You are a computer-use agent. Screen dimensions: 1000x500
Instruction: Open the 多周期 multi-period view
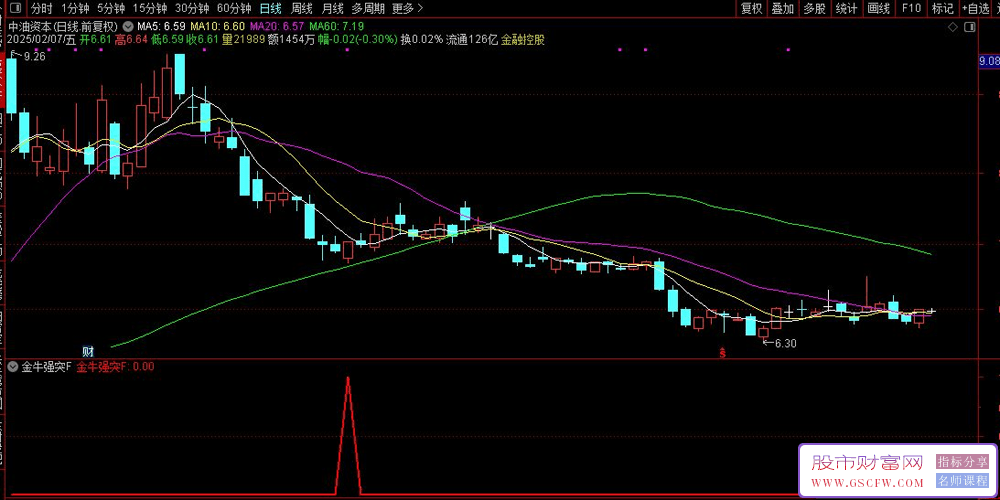coord(368,8)
